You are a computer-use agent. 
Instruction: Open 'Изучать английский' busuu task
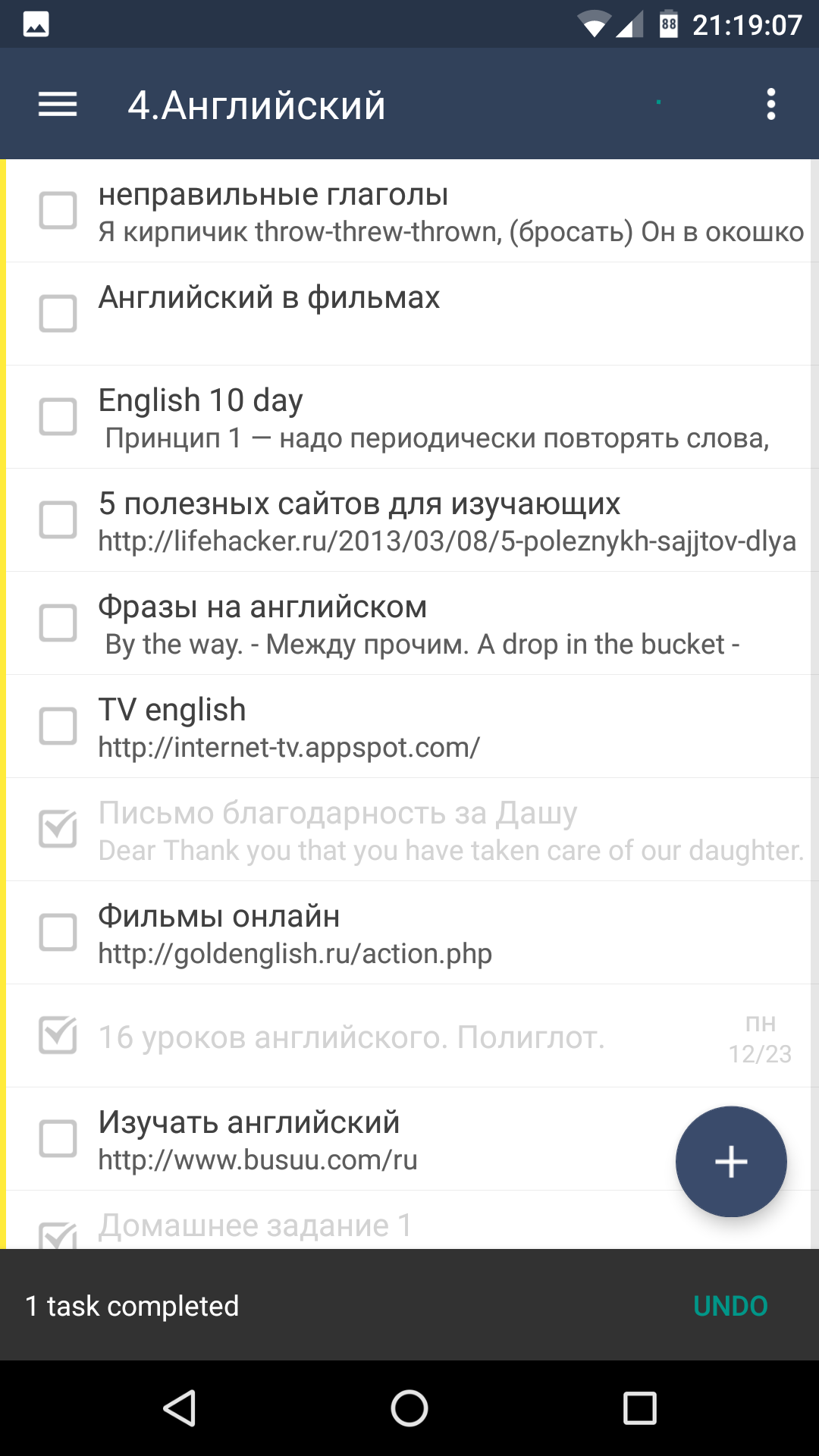[x=341, y=1140]
